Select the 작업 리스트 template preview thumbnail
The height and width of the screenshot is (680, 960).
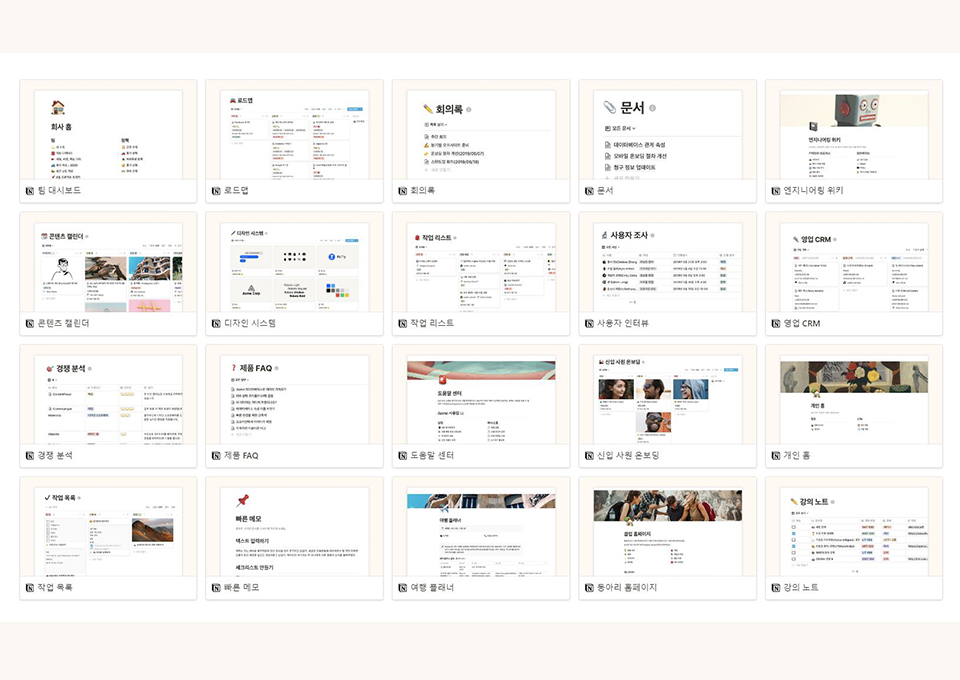(481, 267)
